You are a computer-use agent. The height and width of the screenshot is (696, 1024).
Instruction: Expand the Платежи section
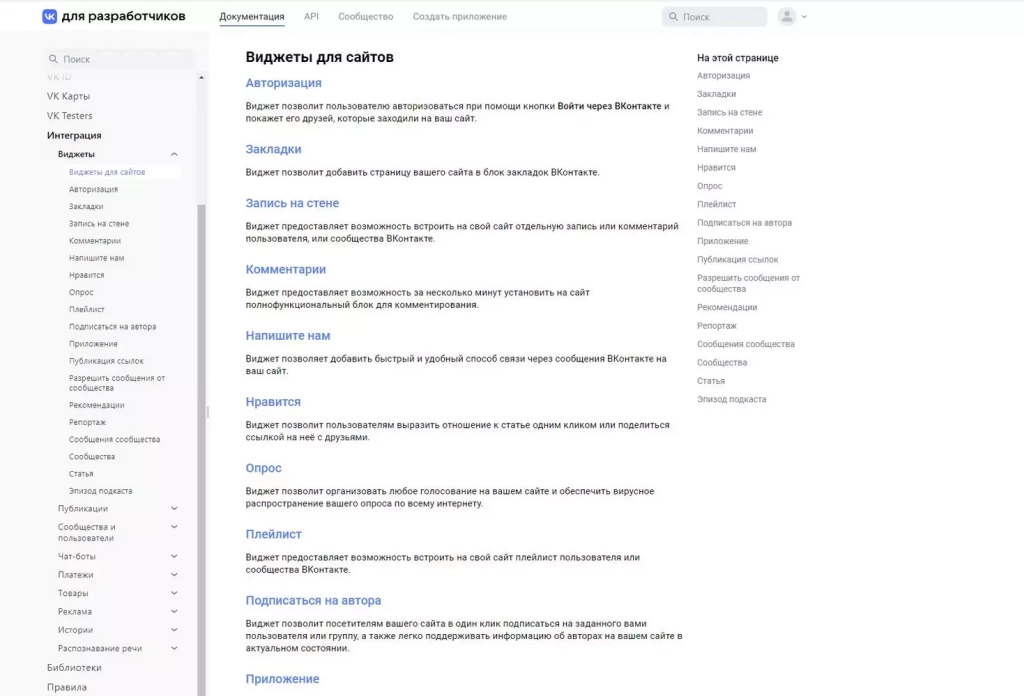[174, 575]
